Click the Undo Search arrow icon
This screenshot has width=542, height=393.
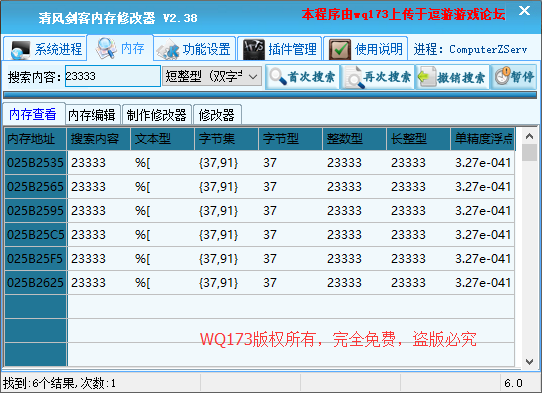[426, 77]
